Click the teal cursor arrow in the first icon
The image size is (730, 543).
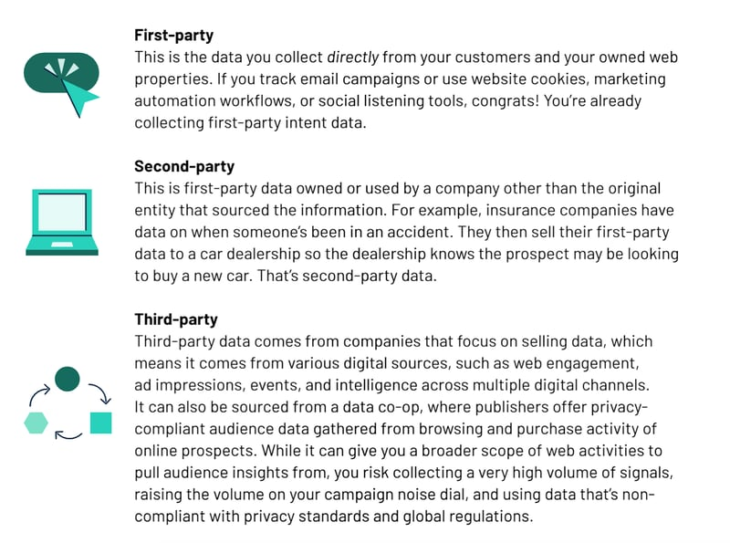[82, 94]
